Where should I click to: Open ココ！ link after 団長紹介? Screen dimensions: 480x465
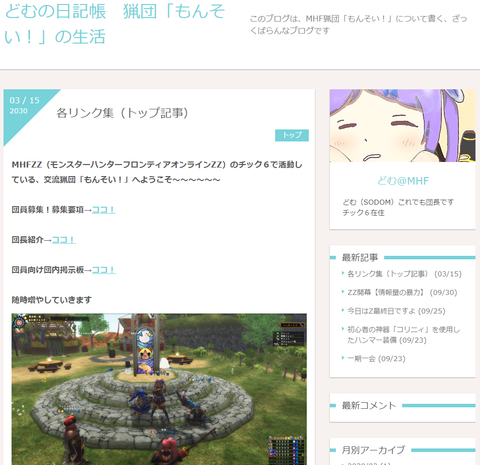point(64,240)
